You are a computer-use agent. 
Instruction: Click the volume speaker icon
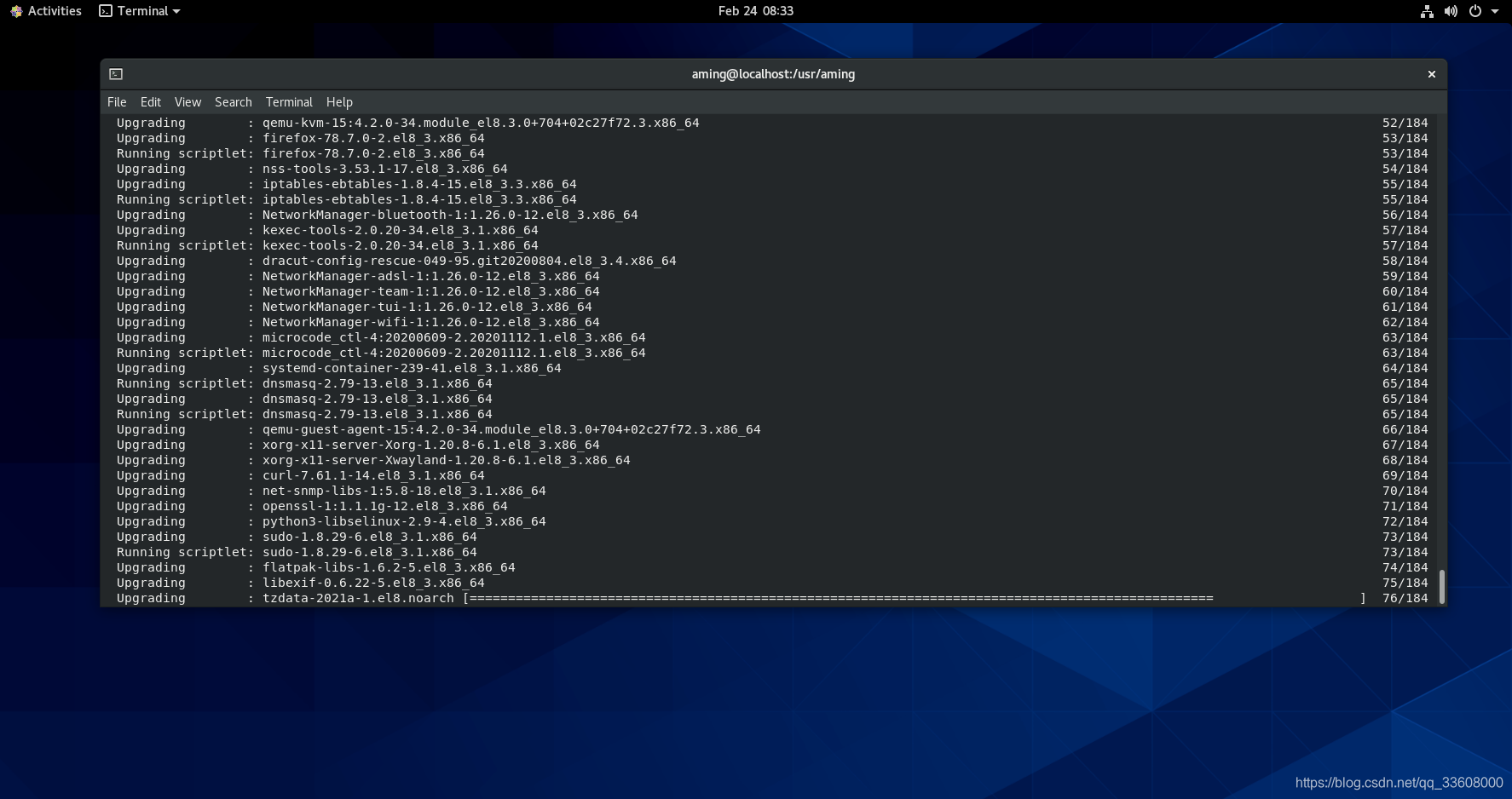coord(1451,11)
